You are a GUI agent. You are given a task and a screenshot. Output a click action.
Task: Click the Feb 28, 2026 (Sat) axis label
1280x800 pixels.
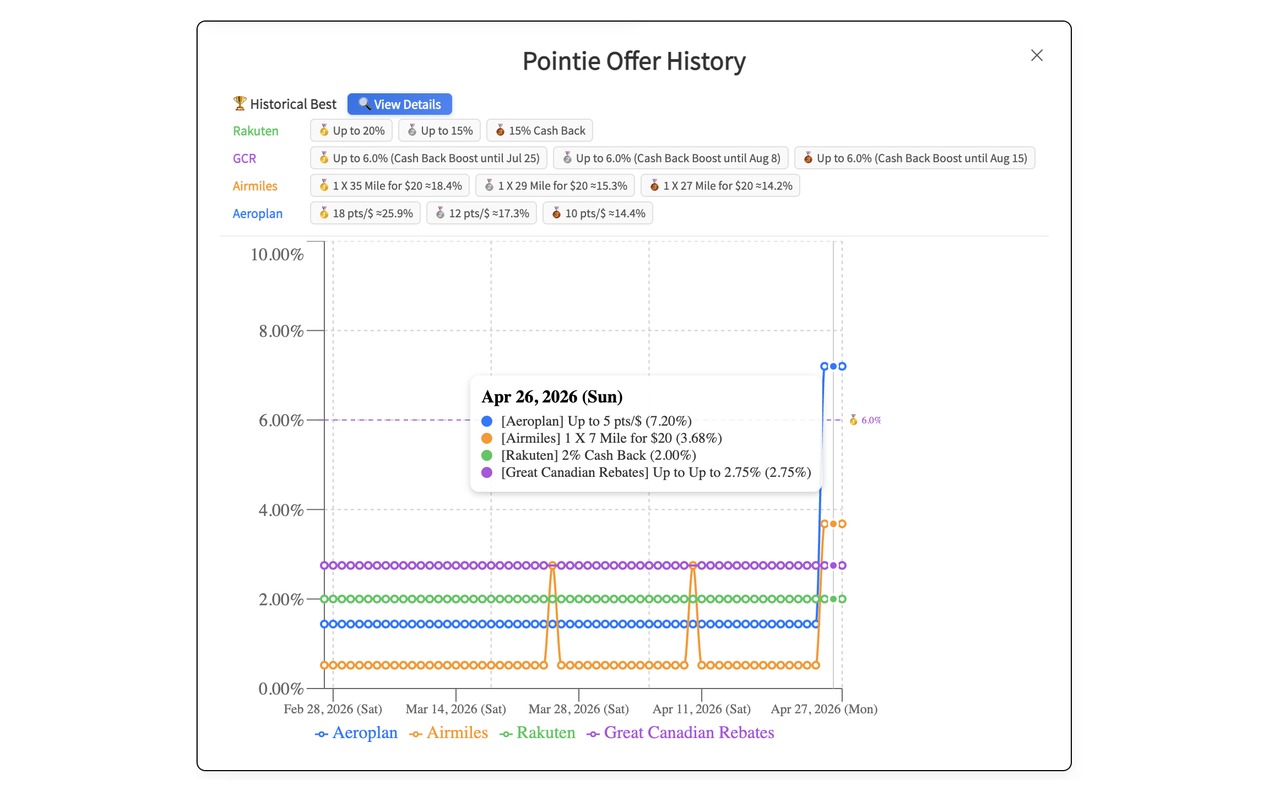(x=333, y=709)
